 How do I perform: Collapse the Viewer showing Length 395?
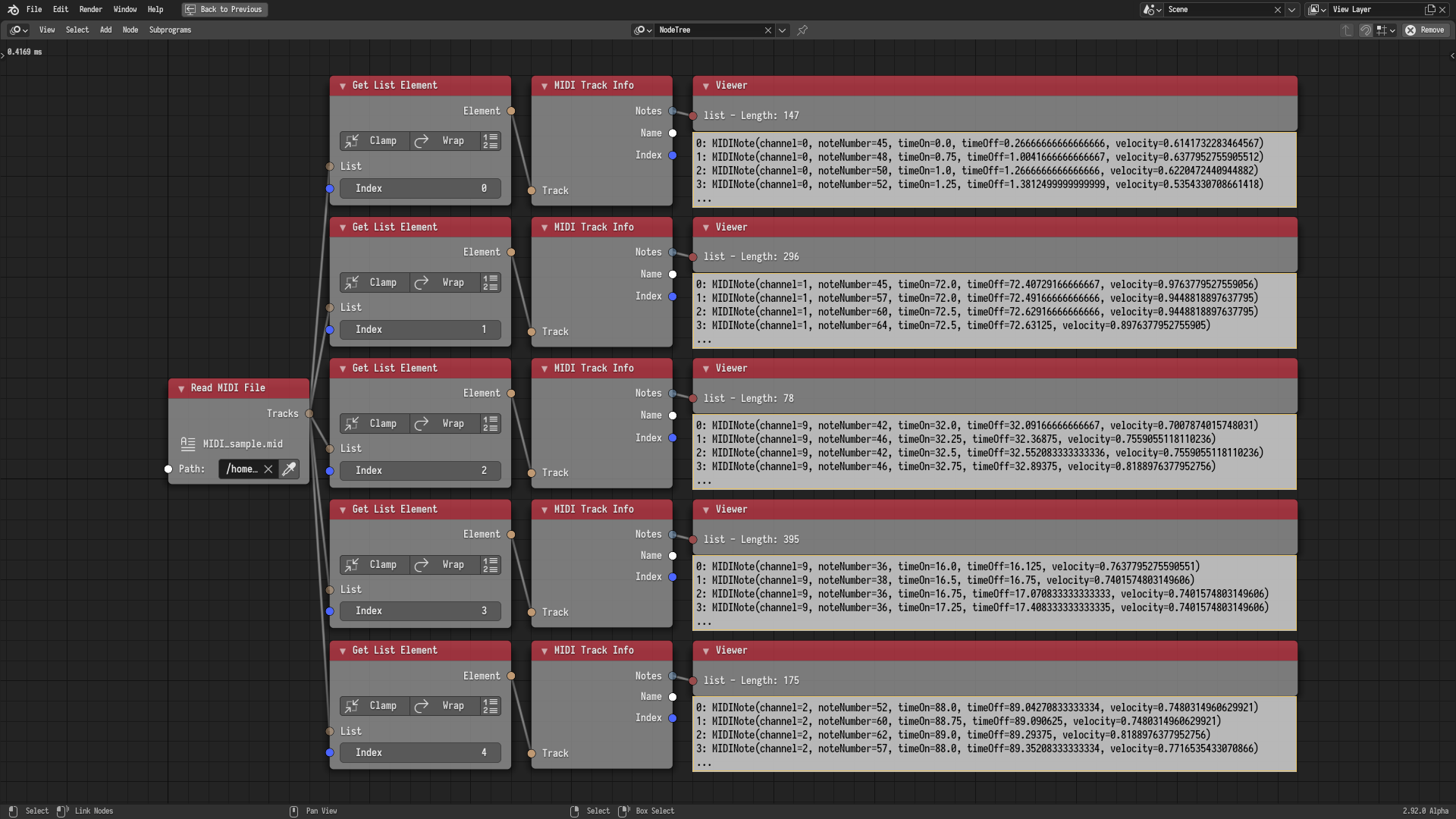coord(706,510)
